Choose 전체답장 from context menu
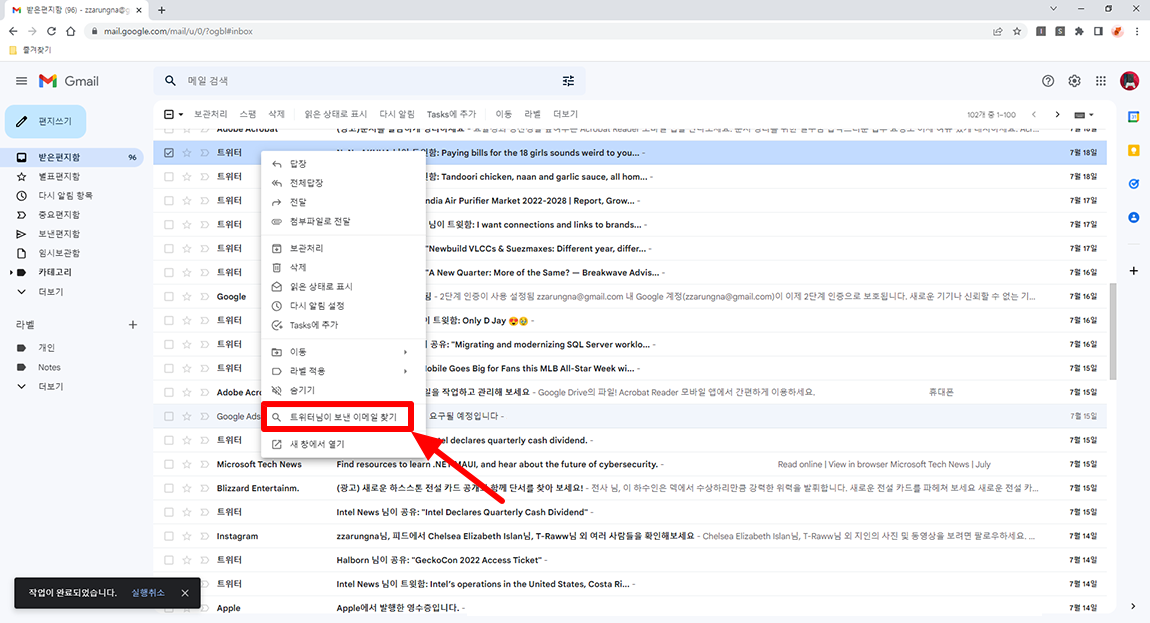The height and width of the screenshot is (623, 1150). [x=343, y=183]
